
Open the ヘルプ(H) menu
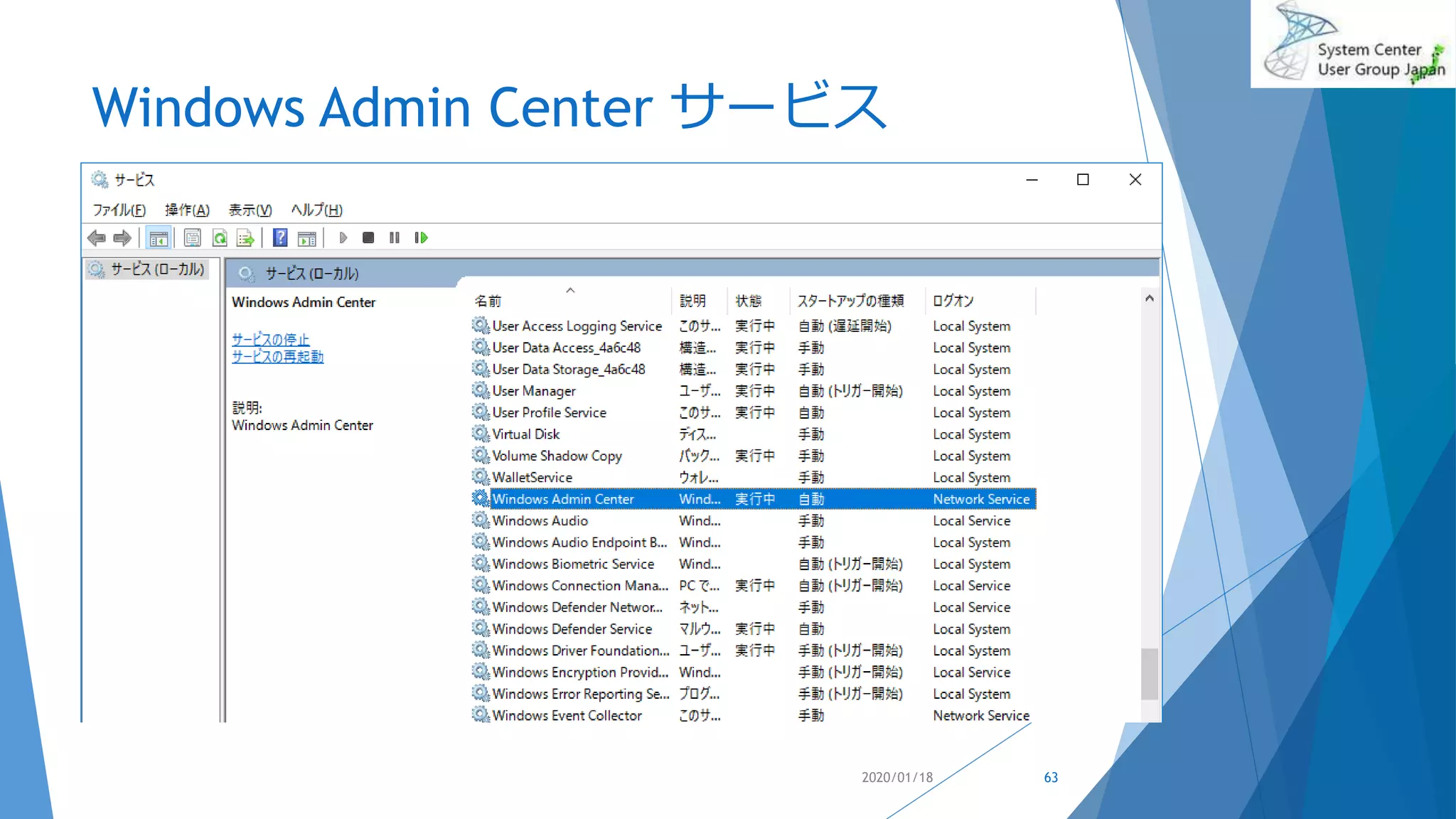click(x=317, y=210)
